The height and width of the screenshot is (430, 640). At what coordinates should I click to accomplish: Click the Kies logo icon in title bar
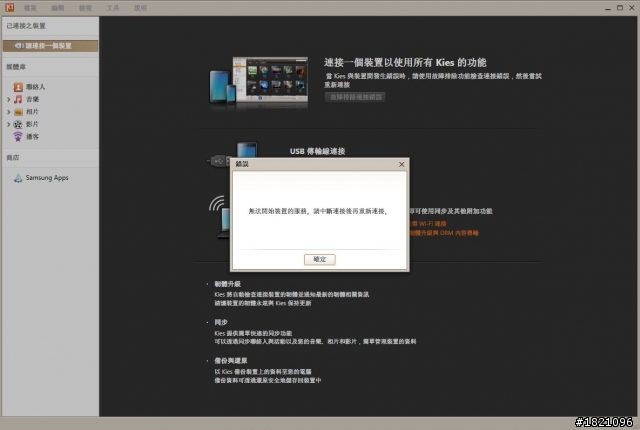tap(9, 7)
